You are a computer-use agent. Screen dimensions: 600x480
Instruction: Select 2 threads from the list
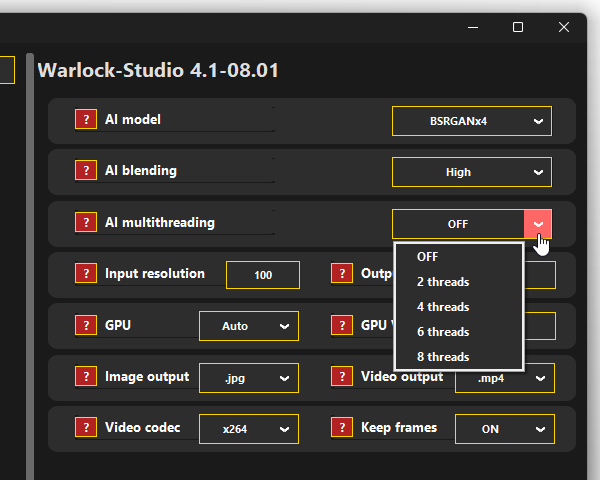pyautogui.click(x=443, y=282)
